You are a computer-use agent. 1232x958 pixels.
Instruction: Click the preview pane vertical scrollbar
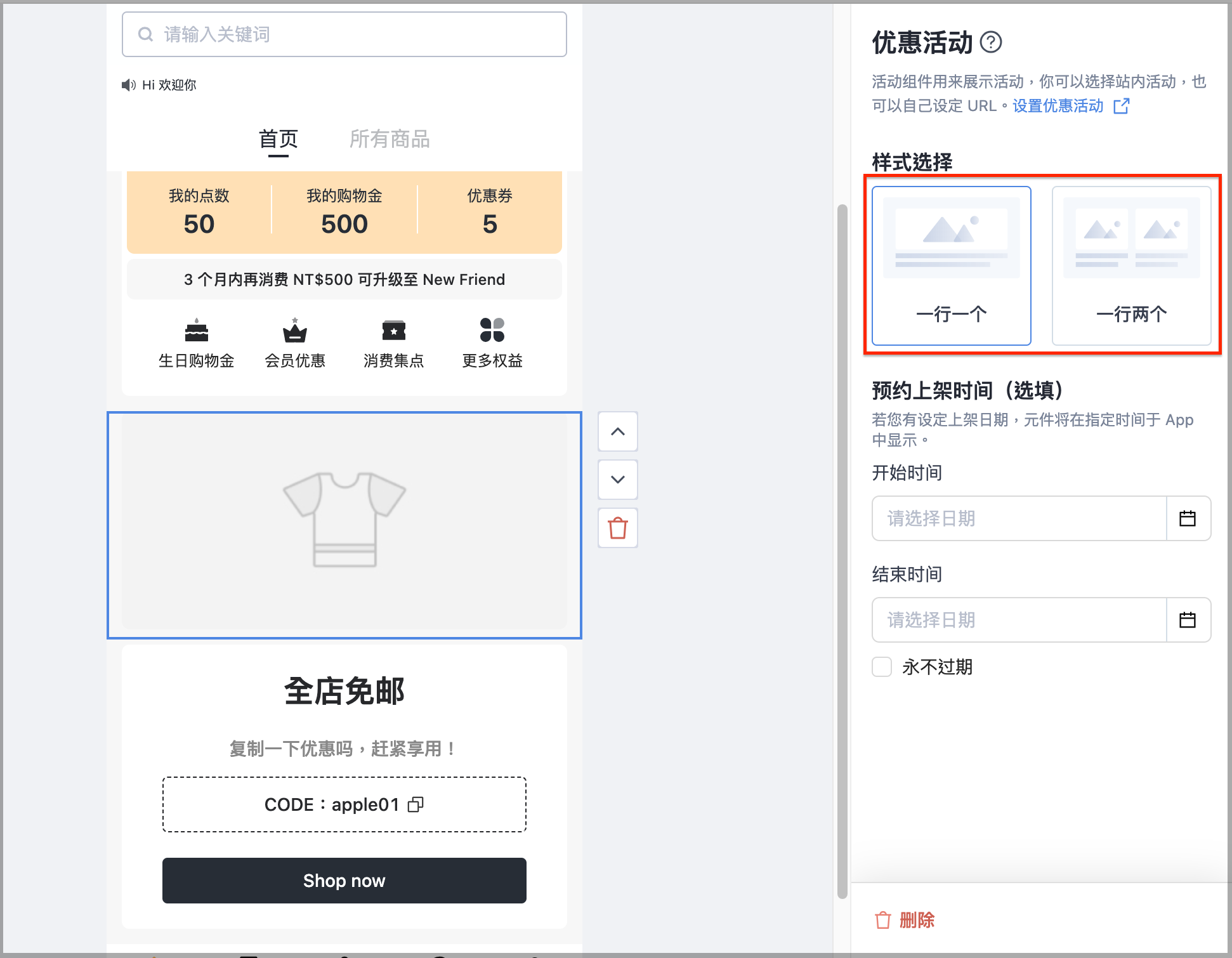[842, 551]
